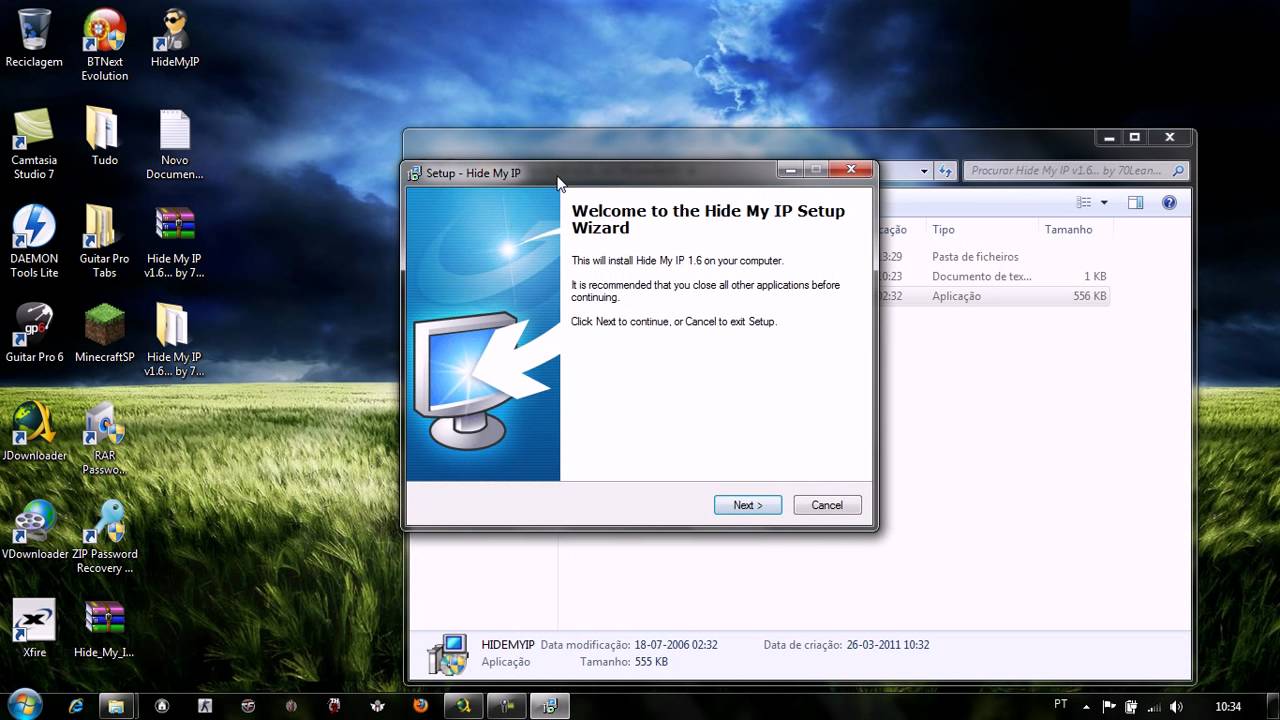Click the Explorer address bar refresh button
Viewport: 1280px width, 720px height.
click(945, 171)
